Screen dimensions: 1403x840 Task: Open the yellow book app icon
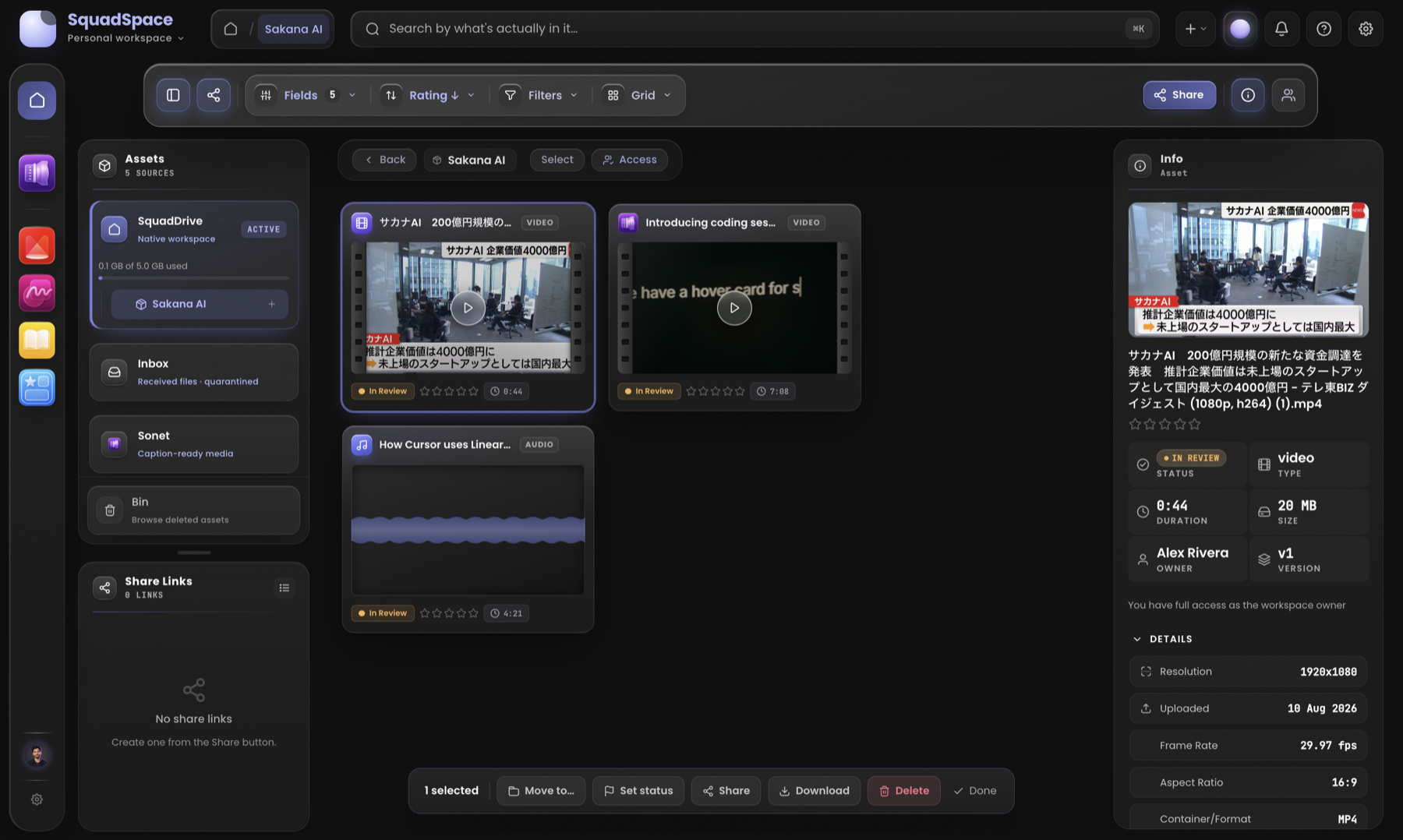tap(37, 340)
